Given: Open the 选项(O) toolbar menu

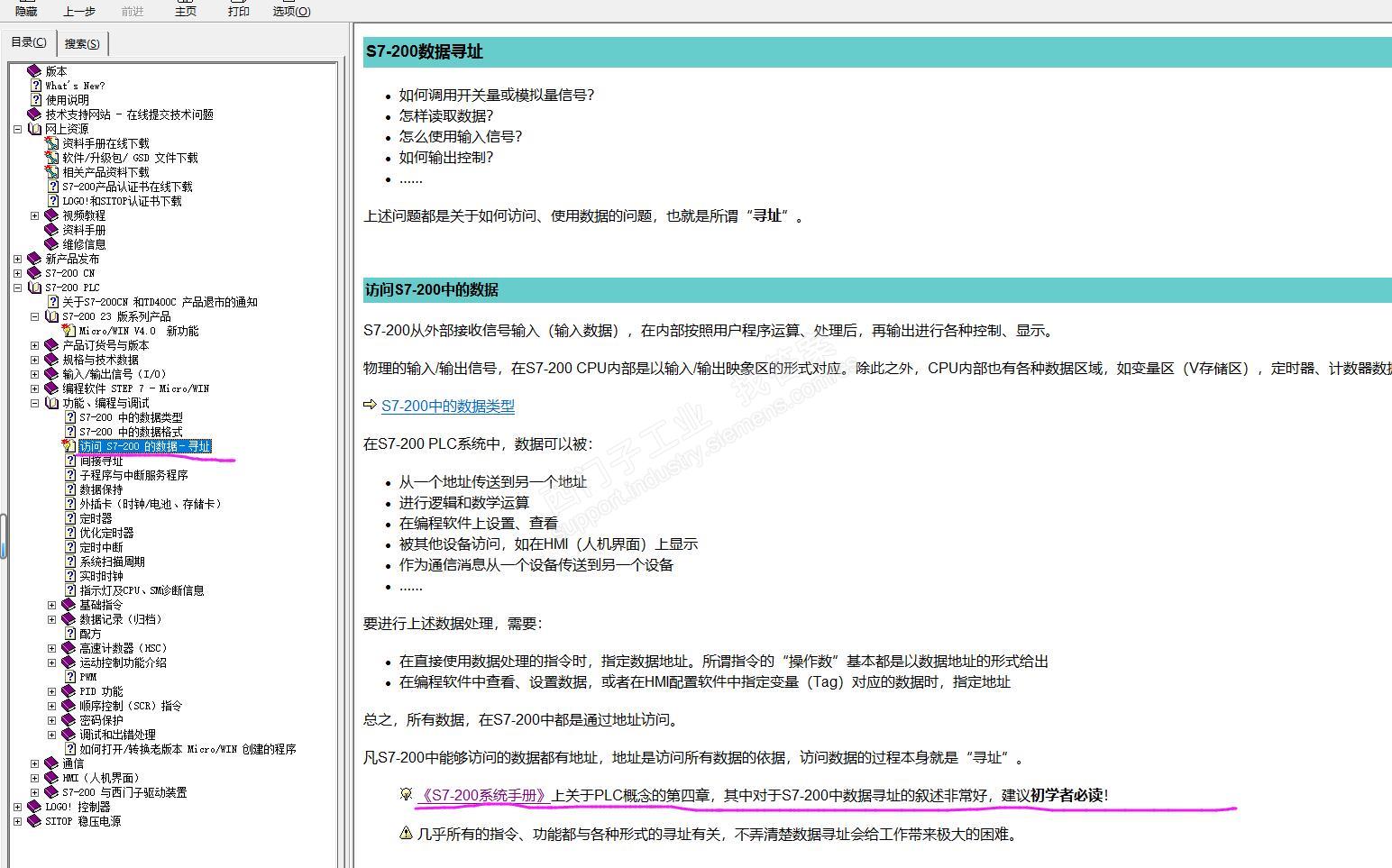Looking at the screenshot, I should [291, 11].
